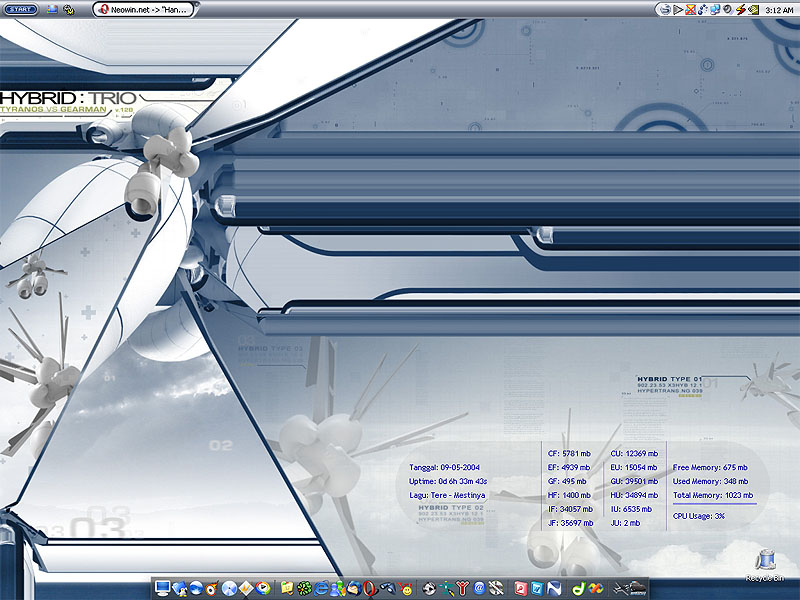This screenshot has width=800, height=600.
Task: Open My Computer from the dock
Action: (163, 588)
